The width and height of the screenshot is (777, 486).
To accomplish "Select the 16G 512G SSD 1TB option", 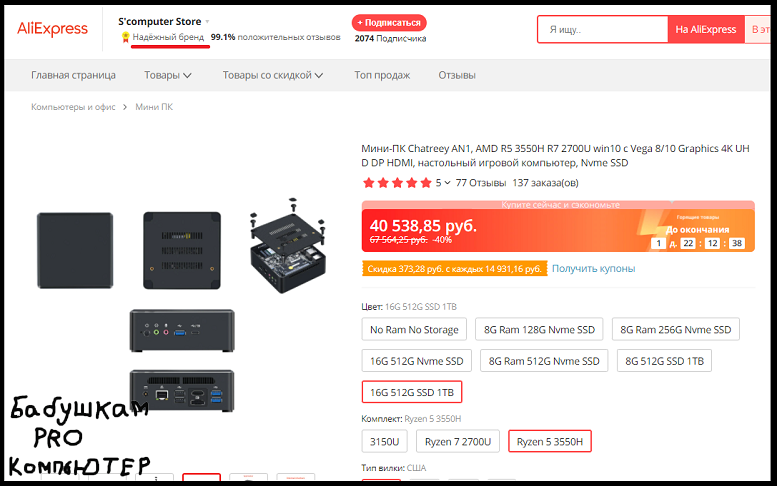I will pyautogui.click(x=412, y=392).
